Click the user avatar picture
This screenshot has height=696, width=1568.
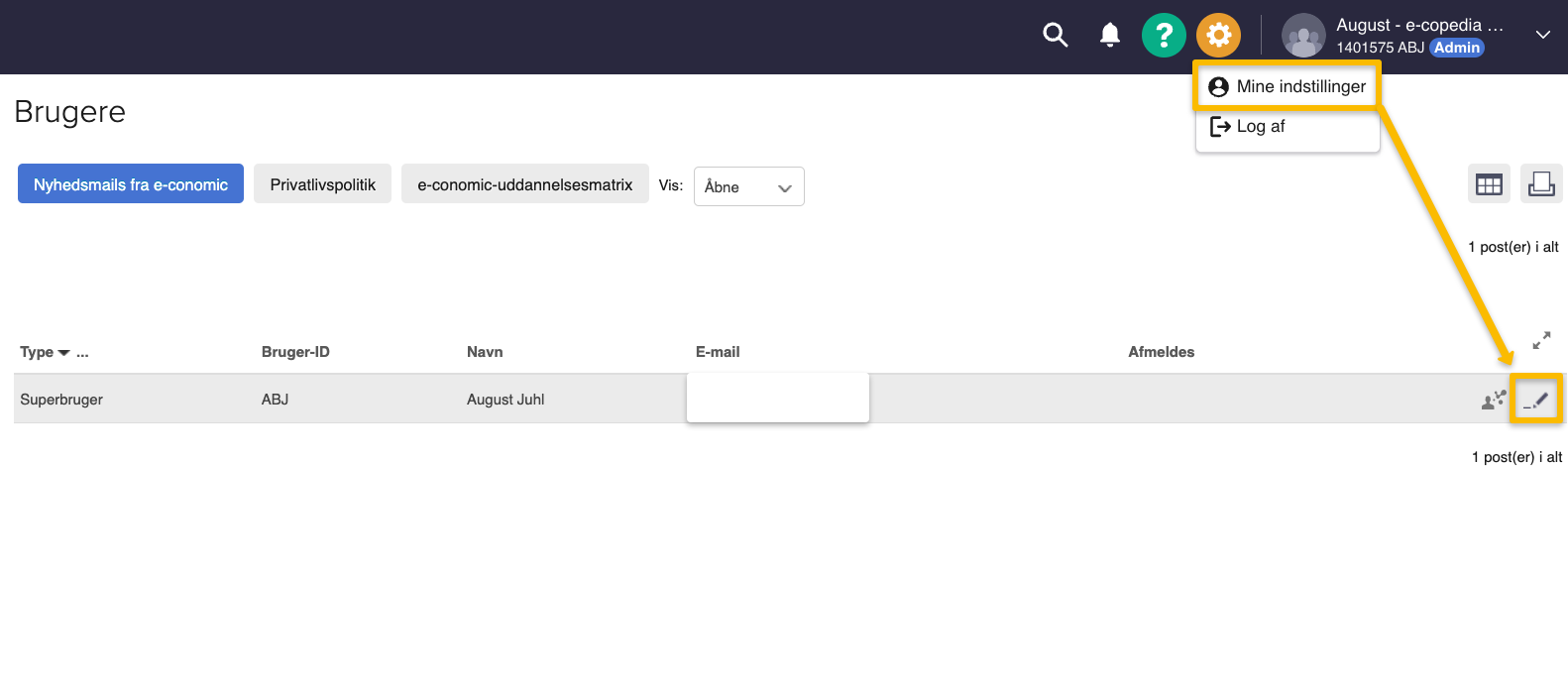click(1303, 36)
